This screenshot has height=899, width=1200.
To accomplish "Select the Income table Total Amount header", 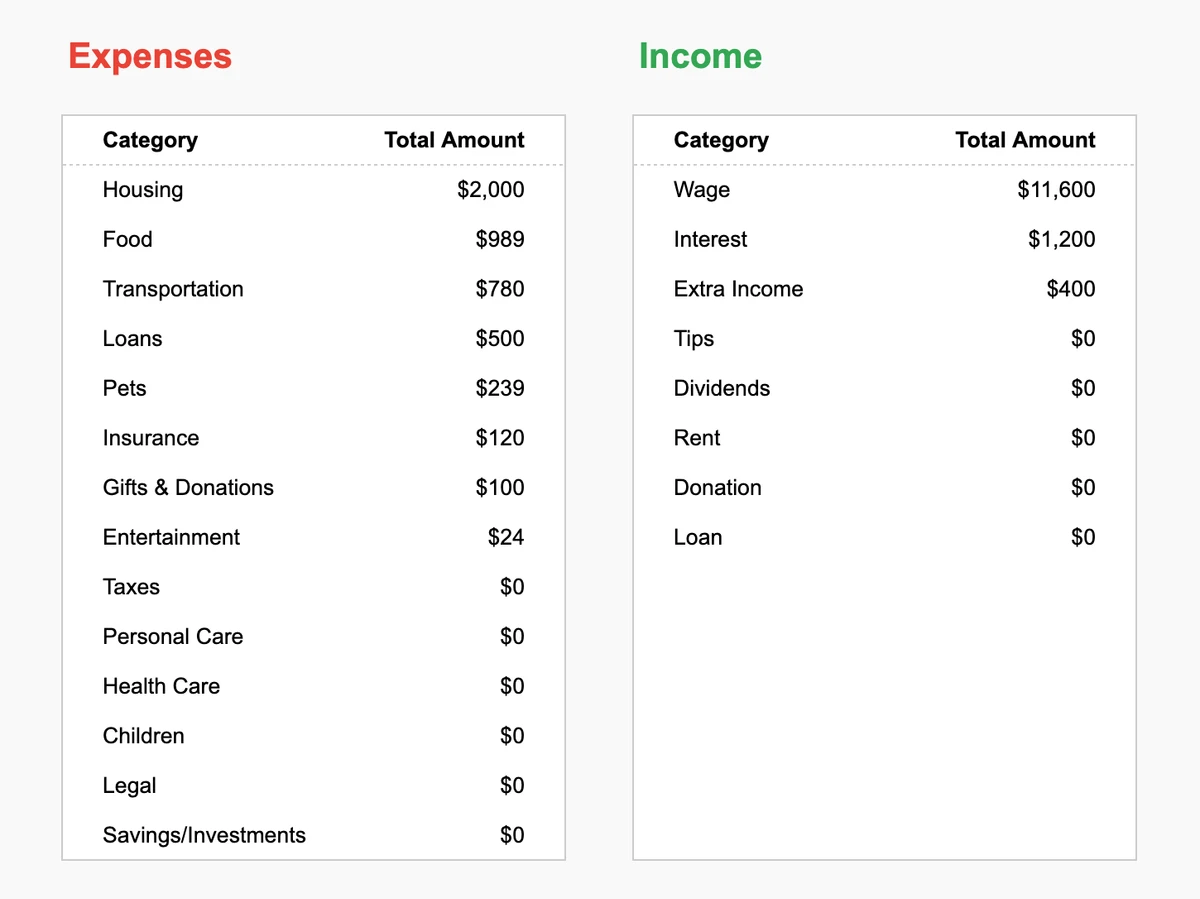I will pyautogui.click(x=1025, y=140).
